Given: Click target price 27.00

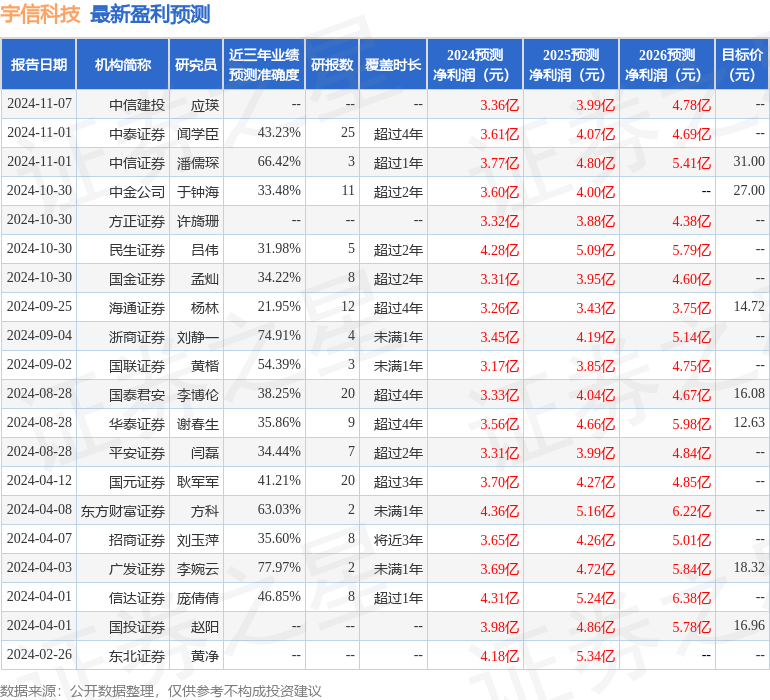Looking at the screenshot, I should (x=749, y=191).
